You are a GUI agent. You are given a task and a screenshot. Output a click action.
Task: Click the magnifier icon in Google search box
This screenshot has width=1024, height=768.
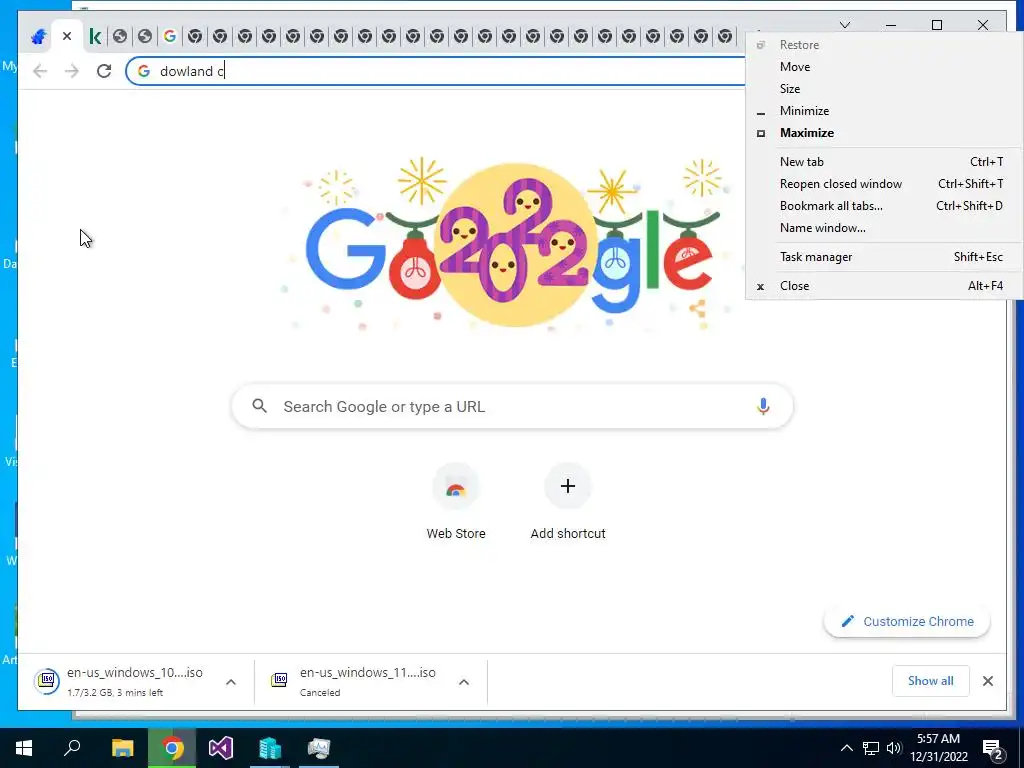tap(259, 406)
